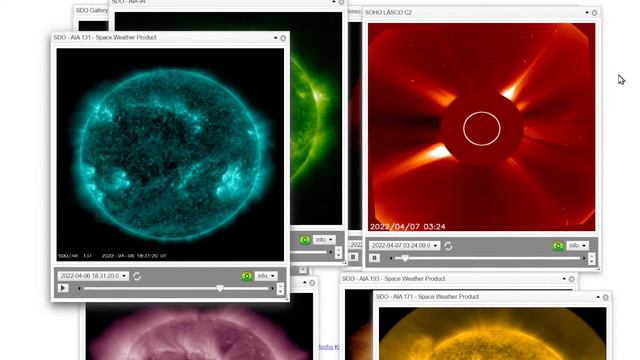640x360 pixels.
Task: Click the AIA 171 yellow sun image
Action: coord(493,333)
